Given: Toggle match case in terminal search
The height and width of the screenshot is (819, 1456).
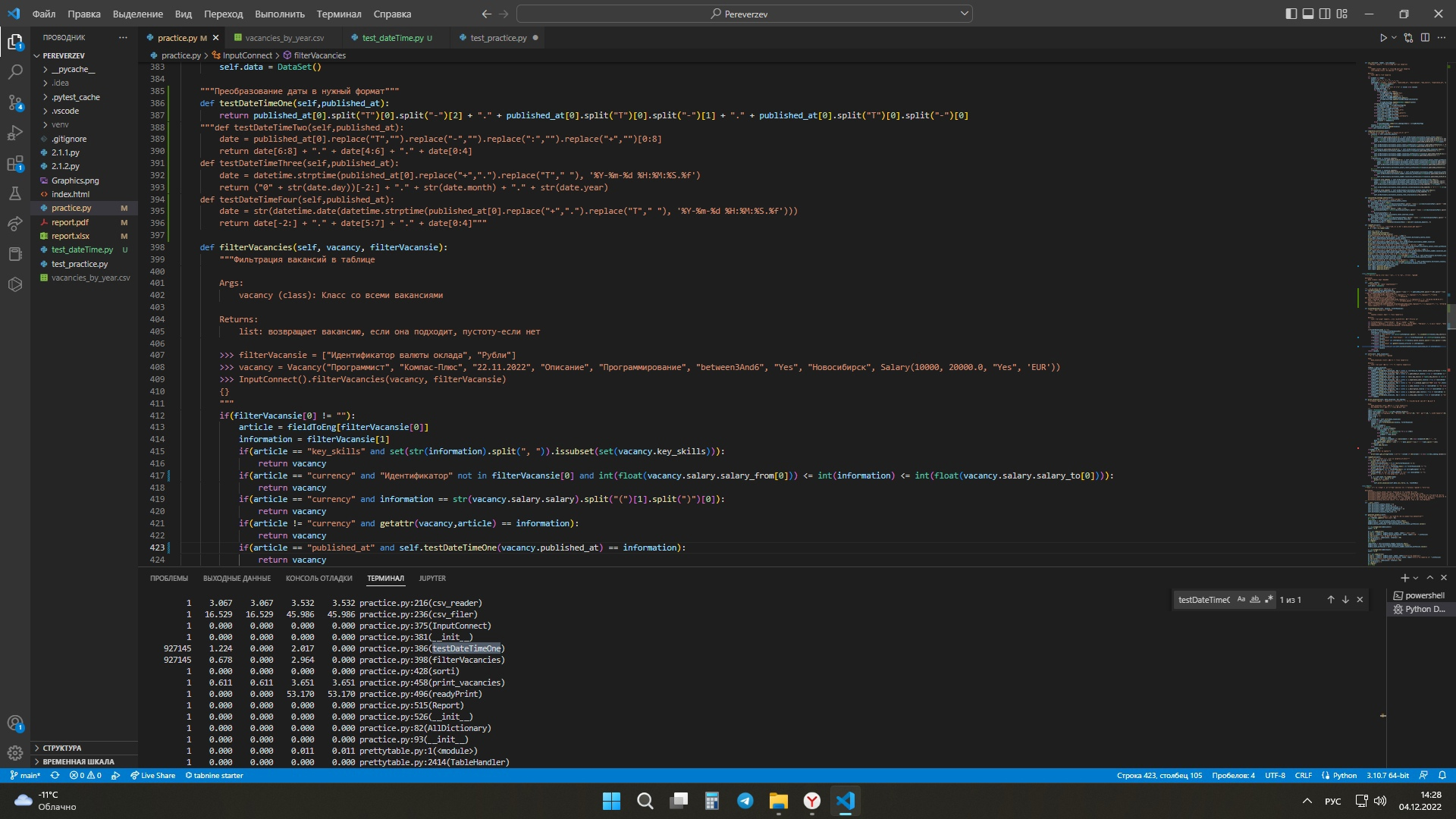Looking at the screenshot, I should tap(1241, 599).
